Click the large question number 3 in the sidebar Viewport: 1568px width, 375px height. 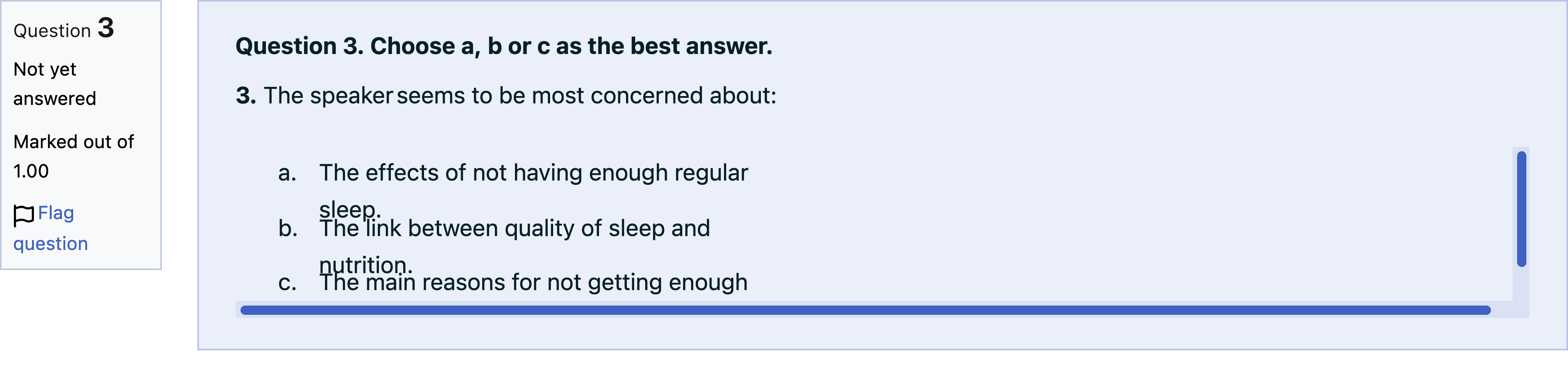106,28
